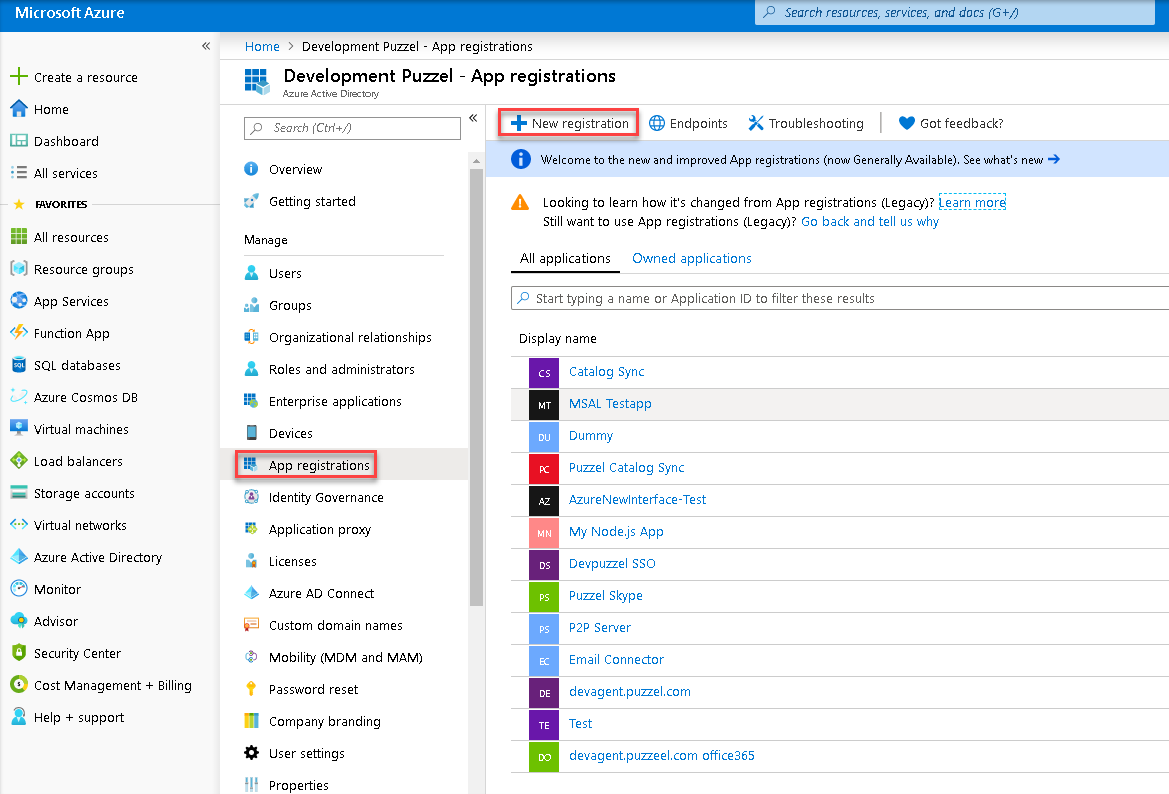The image size is (1169, 794).
Task: Click the Learn more link
Action: tap(971, 202)
